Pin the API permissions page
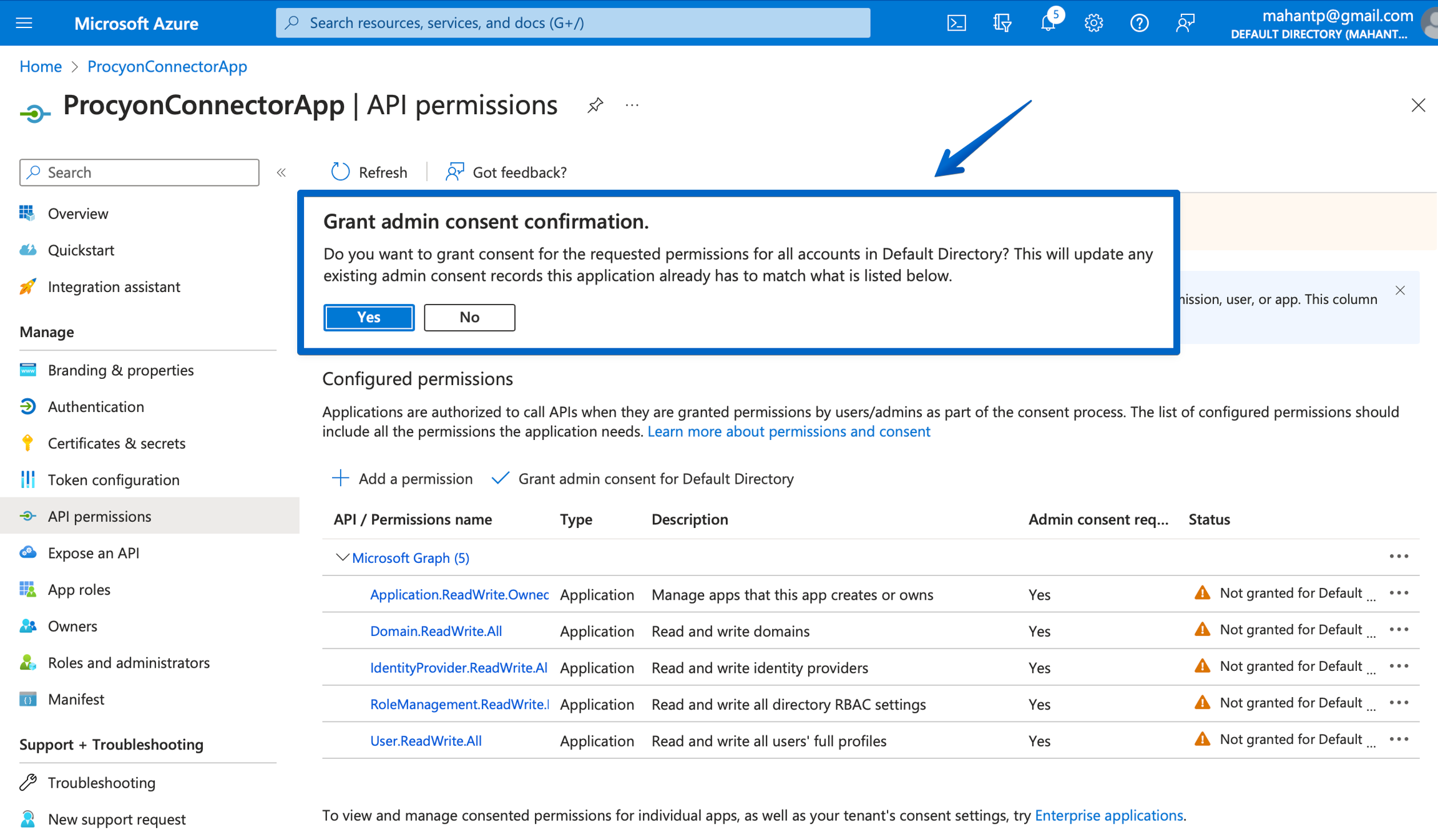This screenshot has width=1438, height=840. coord(595,105)
